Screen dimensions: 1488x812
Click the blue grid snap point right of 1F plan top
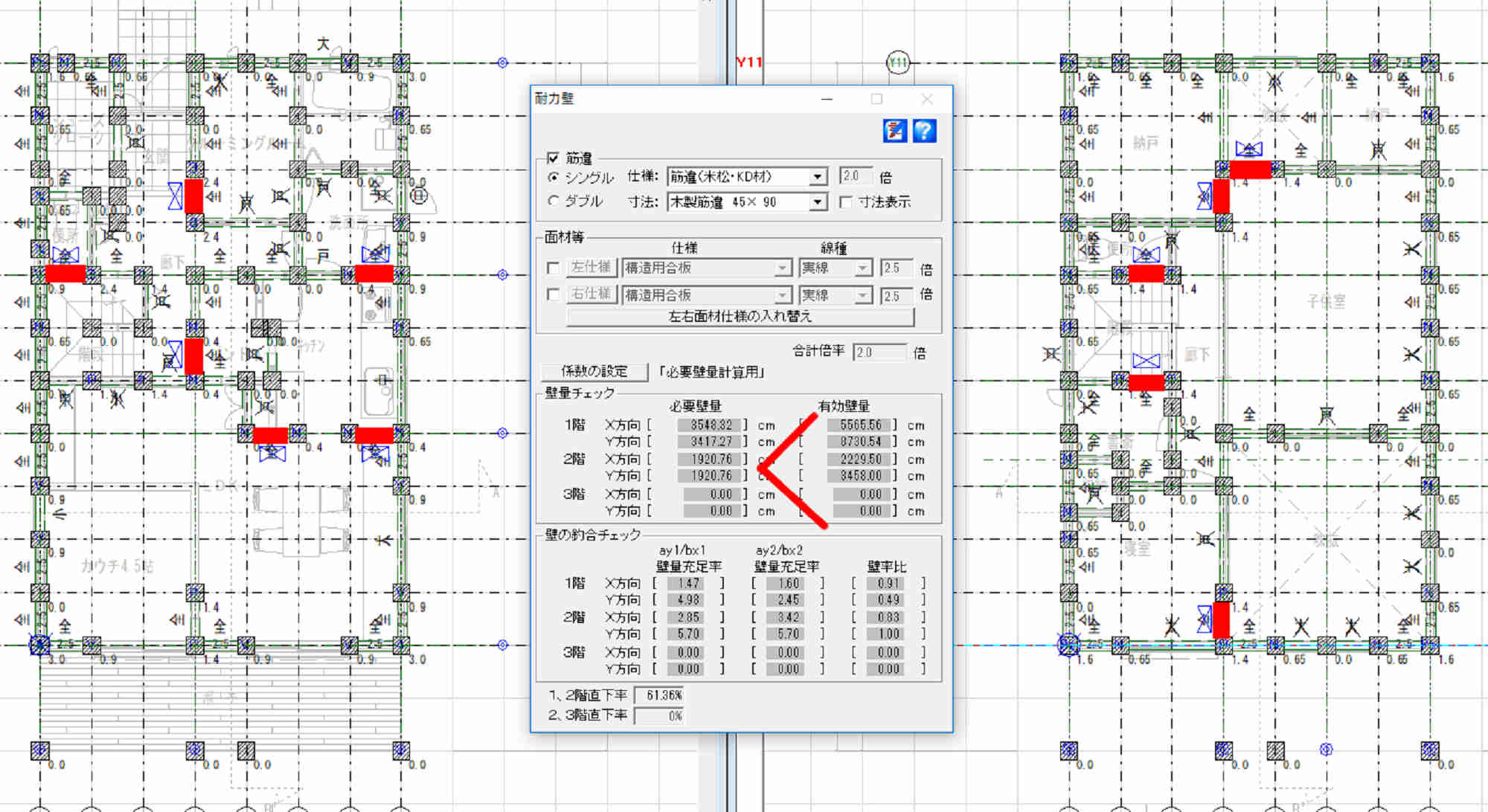[x=503, y=62]
